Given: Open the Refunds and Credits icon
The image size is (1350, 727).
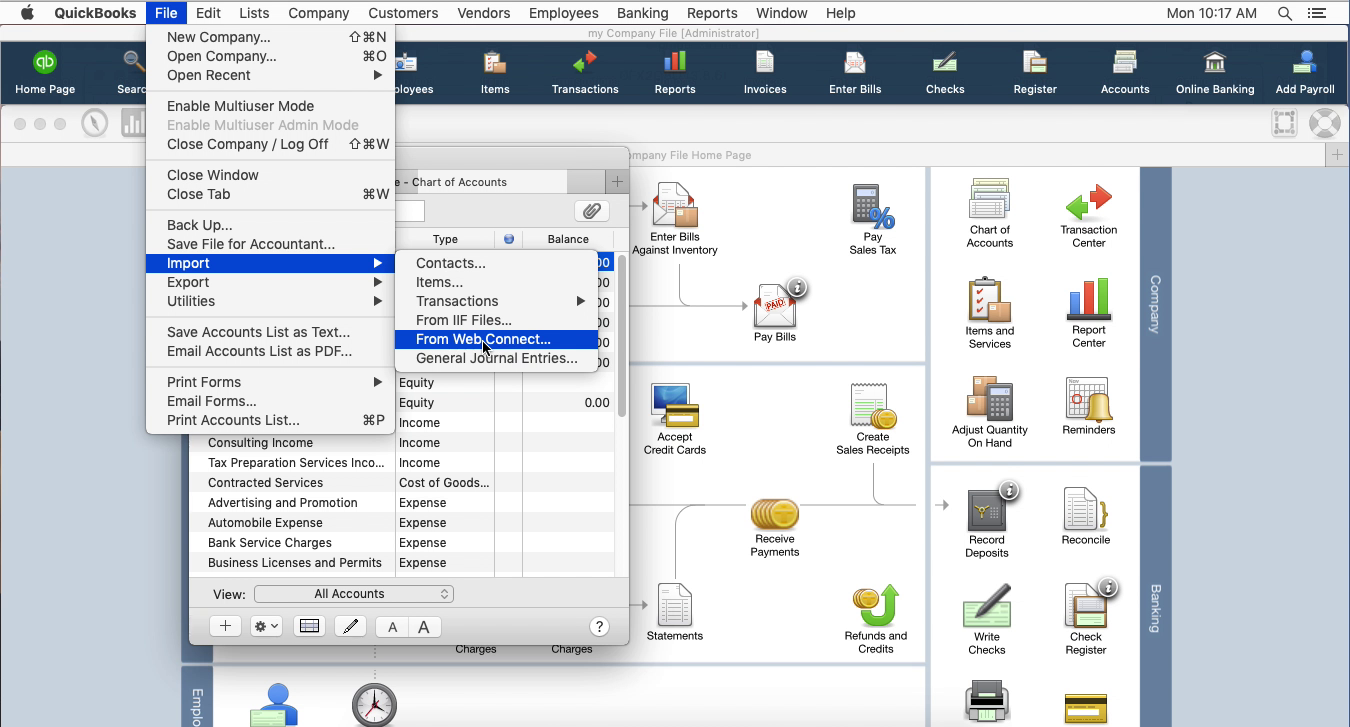Looking at the screenshot, I should [x=876, y=619].
